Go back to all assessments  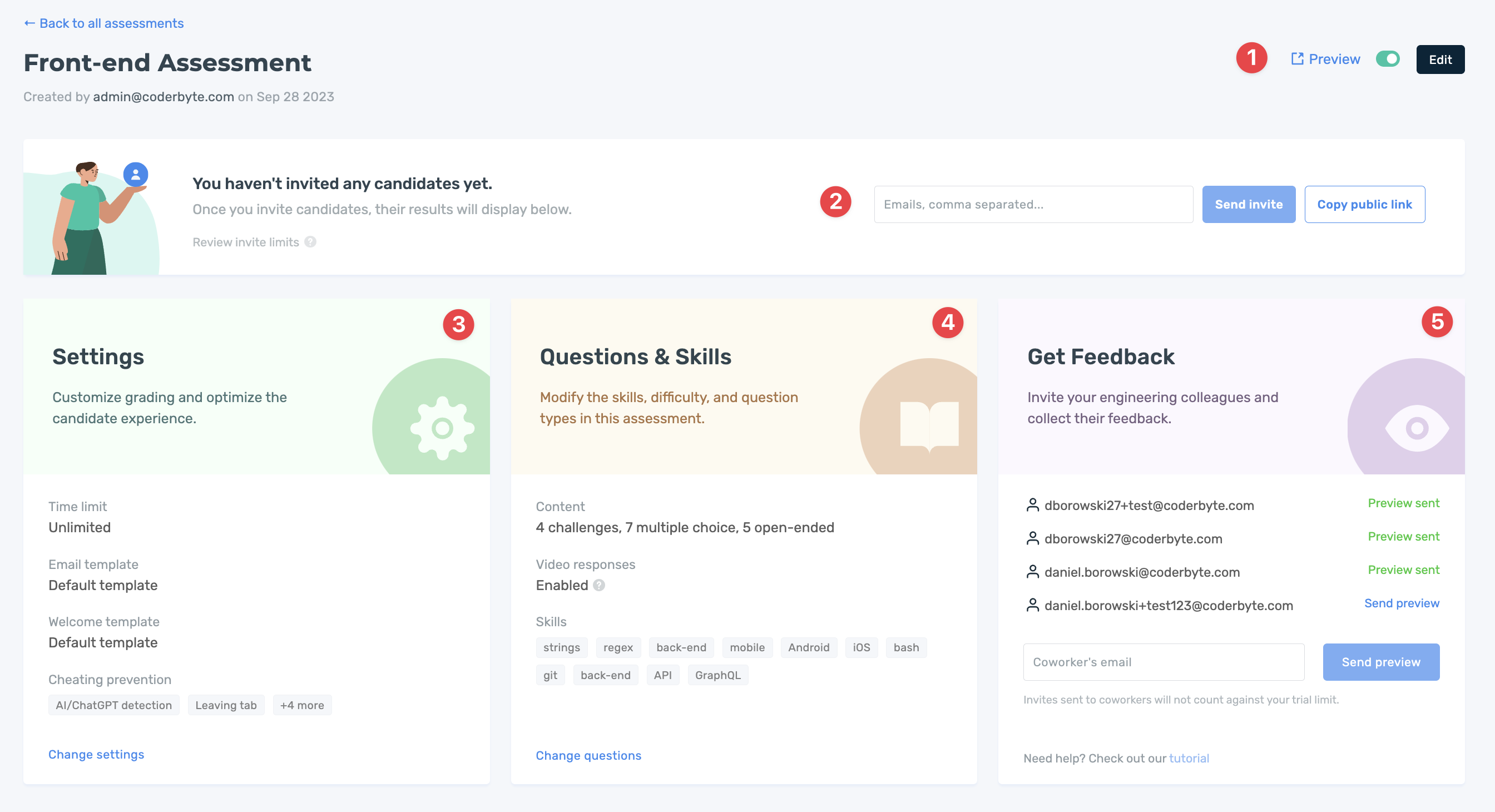[x=104, y=23]
